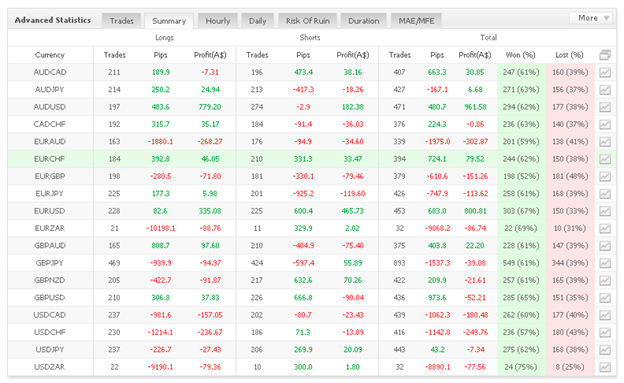Open the Duration tab
The image size is (624, 383).
[364, 21]
